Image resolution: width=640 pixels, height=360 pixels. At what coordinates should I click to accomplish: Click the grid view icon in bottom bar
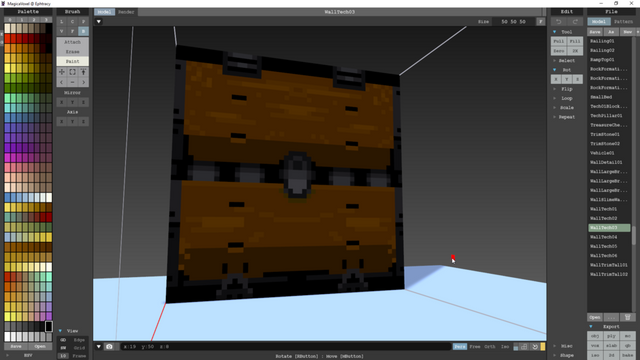[524, 347]
